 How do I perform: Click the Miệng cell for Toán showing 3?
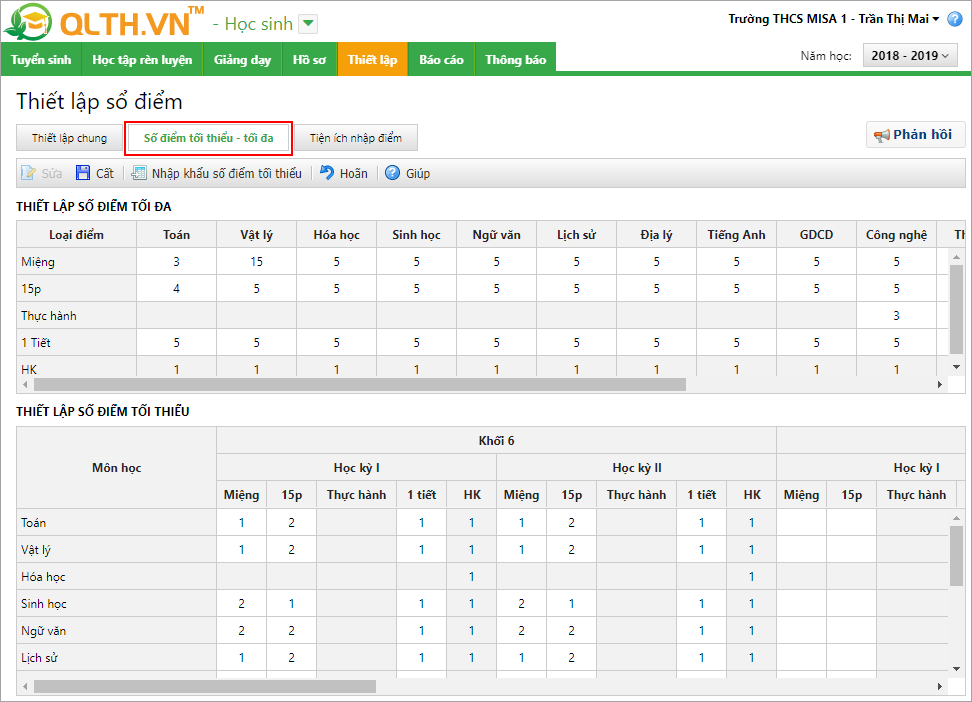pos(177,262)
